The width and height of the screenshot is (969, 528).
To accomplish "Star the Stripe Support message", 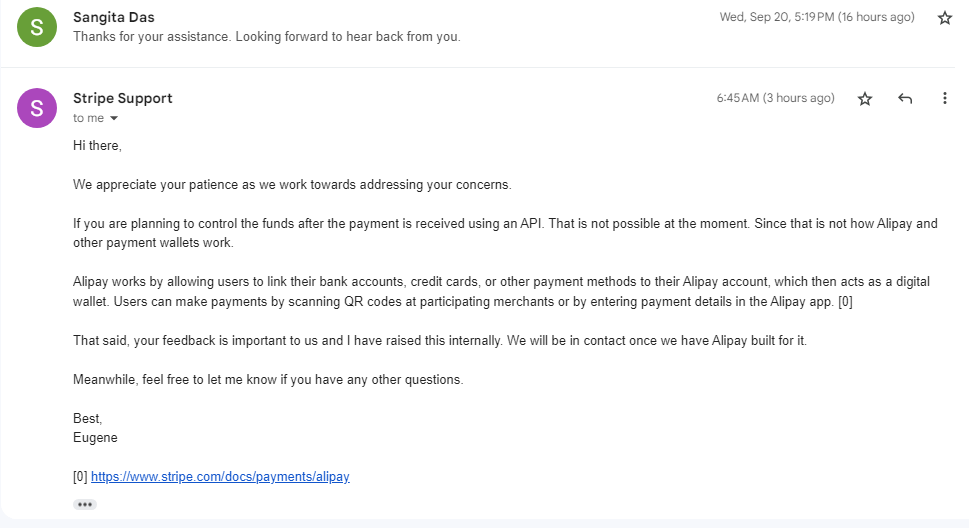I will [865, 98].
